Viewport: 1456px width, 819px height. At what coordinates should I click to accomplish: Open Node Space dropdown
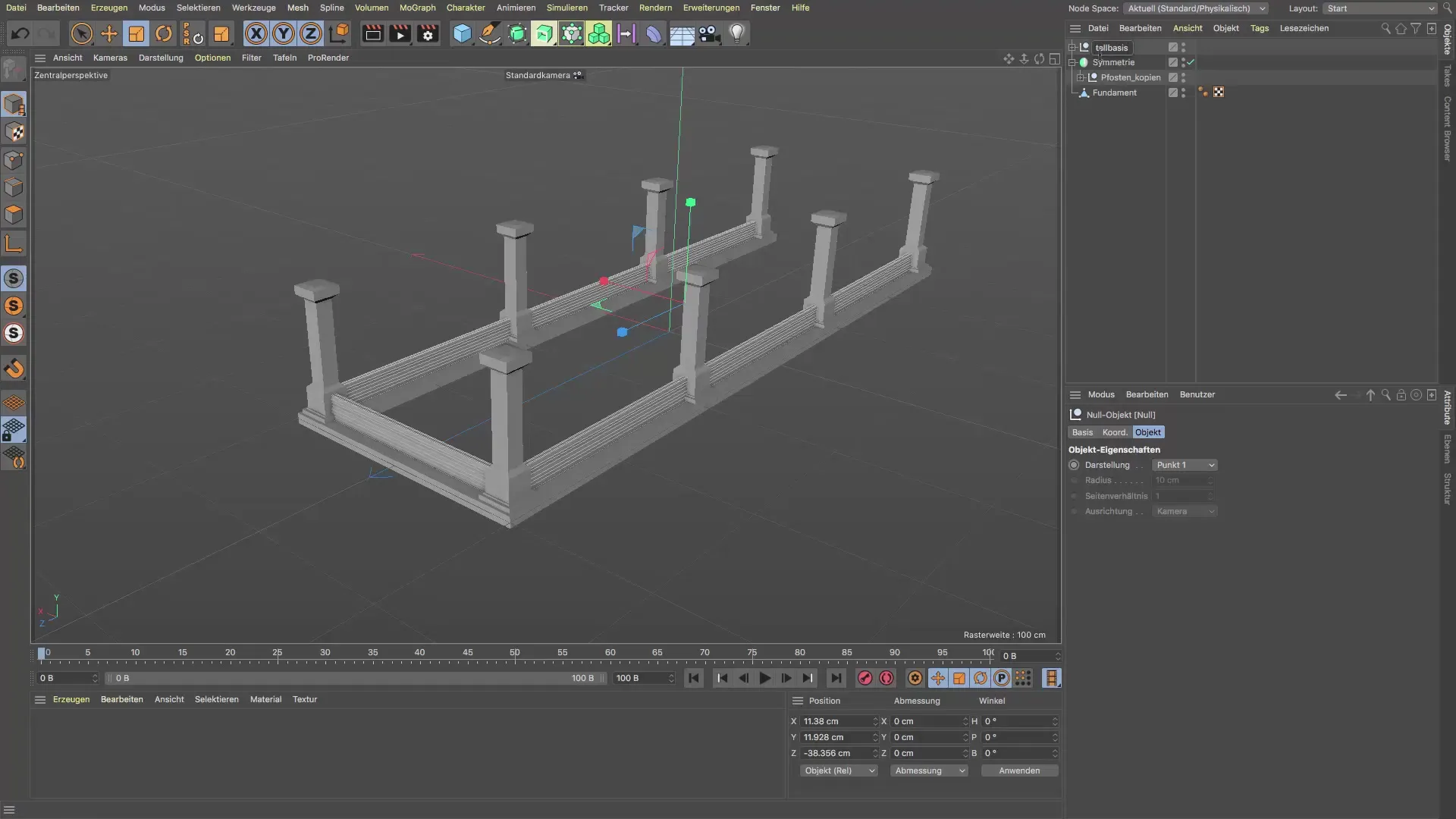pos(1196,8)
